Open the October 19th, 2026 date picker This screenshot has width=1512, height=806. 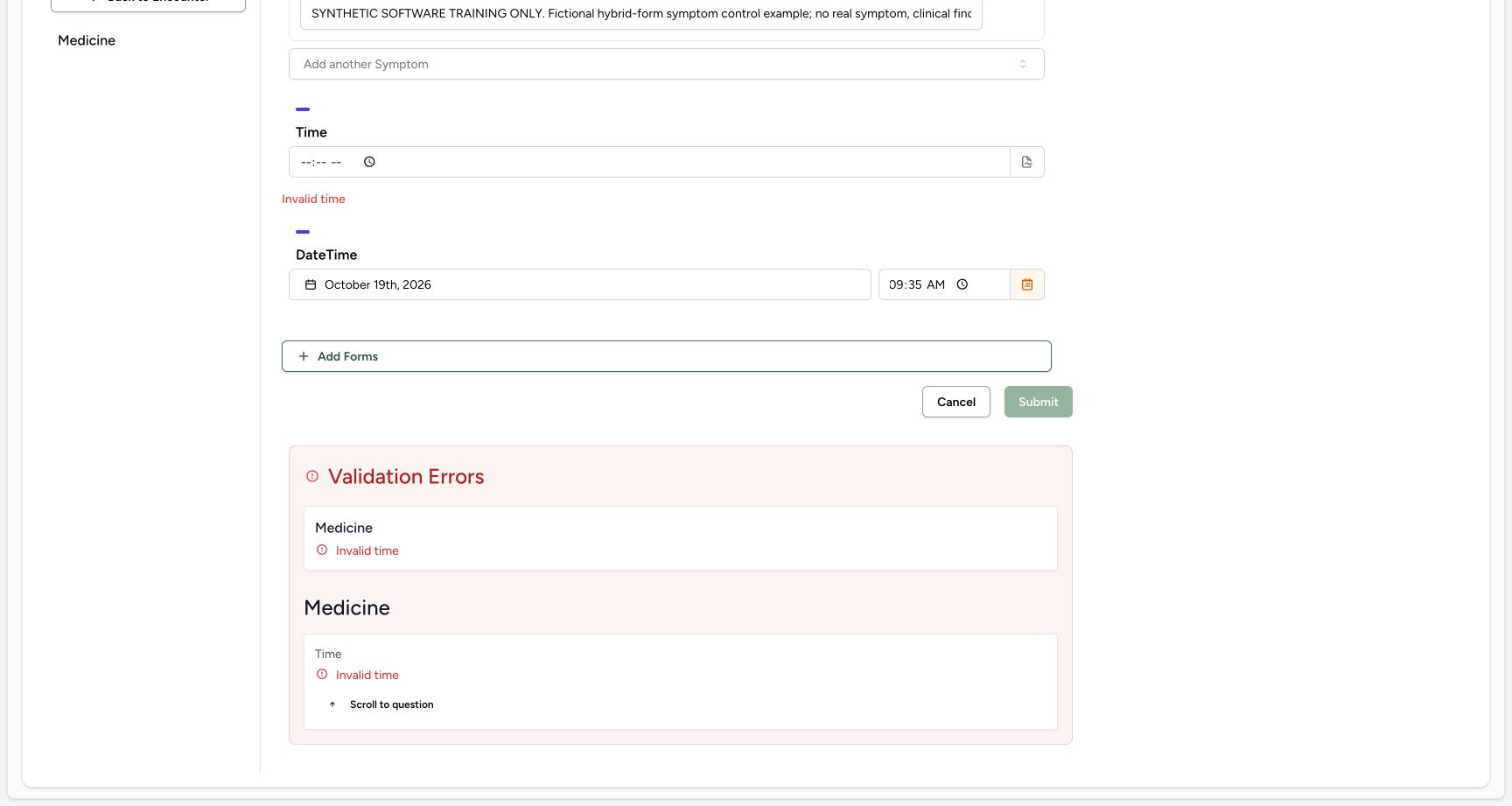click(x=580, y=284)
